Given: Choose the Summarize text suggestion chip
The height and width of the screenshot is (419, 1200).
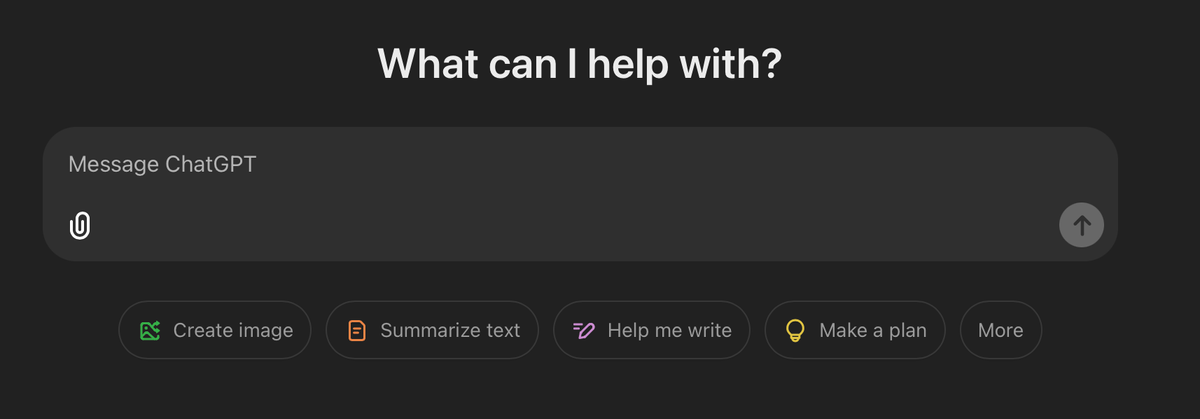Looking at the screenshot, I should pyautogui.click(x=432, y=330).
